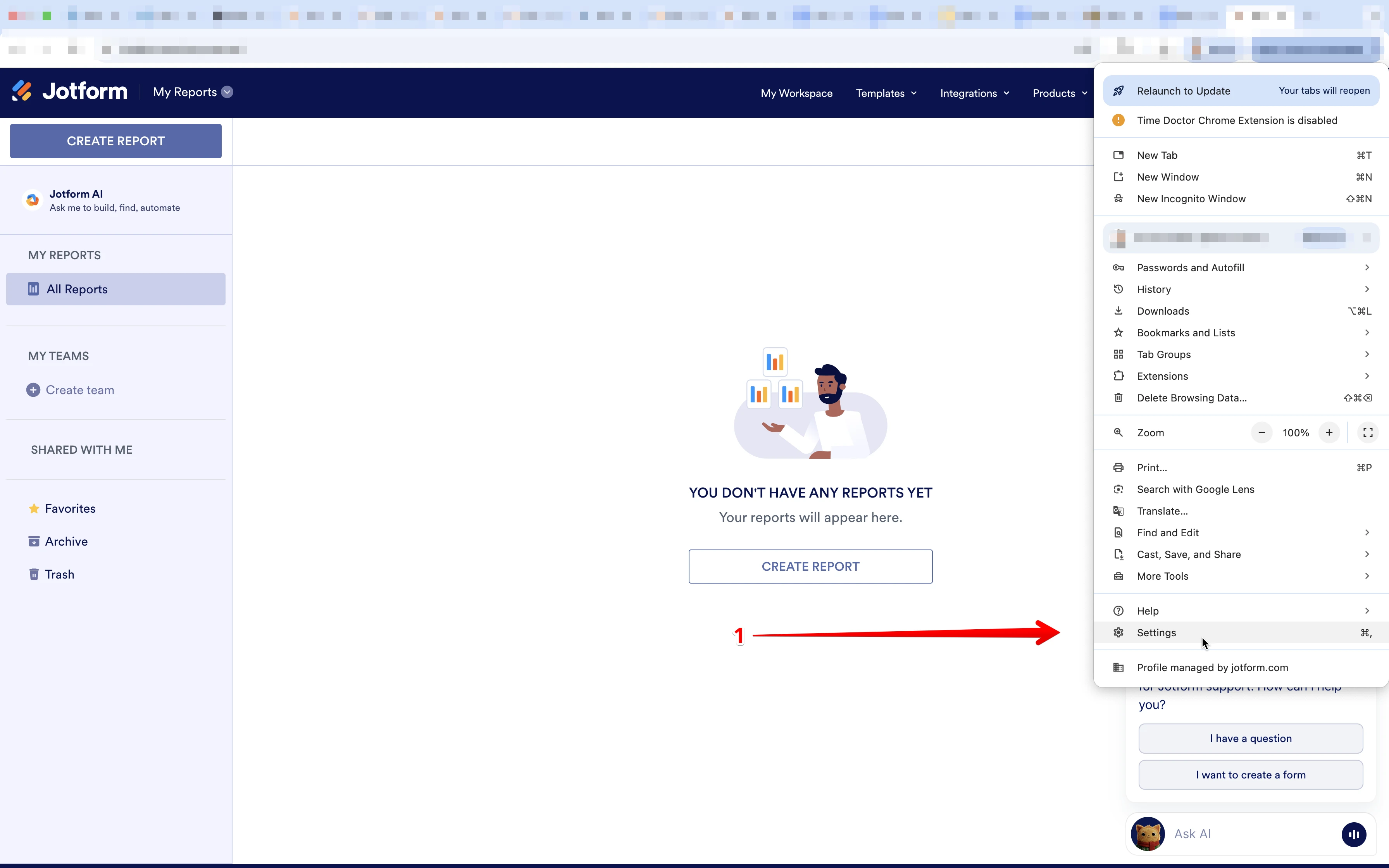Click the Jotform AI avatar
The width and height of the screenshot is (1389, 868).
(x=32, y=200)
